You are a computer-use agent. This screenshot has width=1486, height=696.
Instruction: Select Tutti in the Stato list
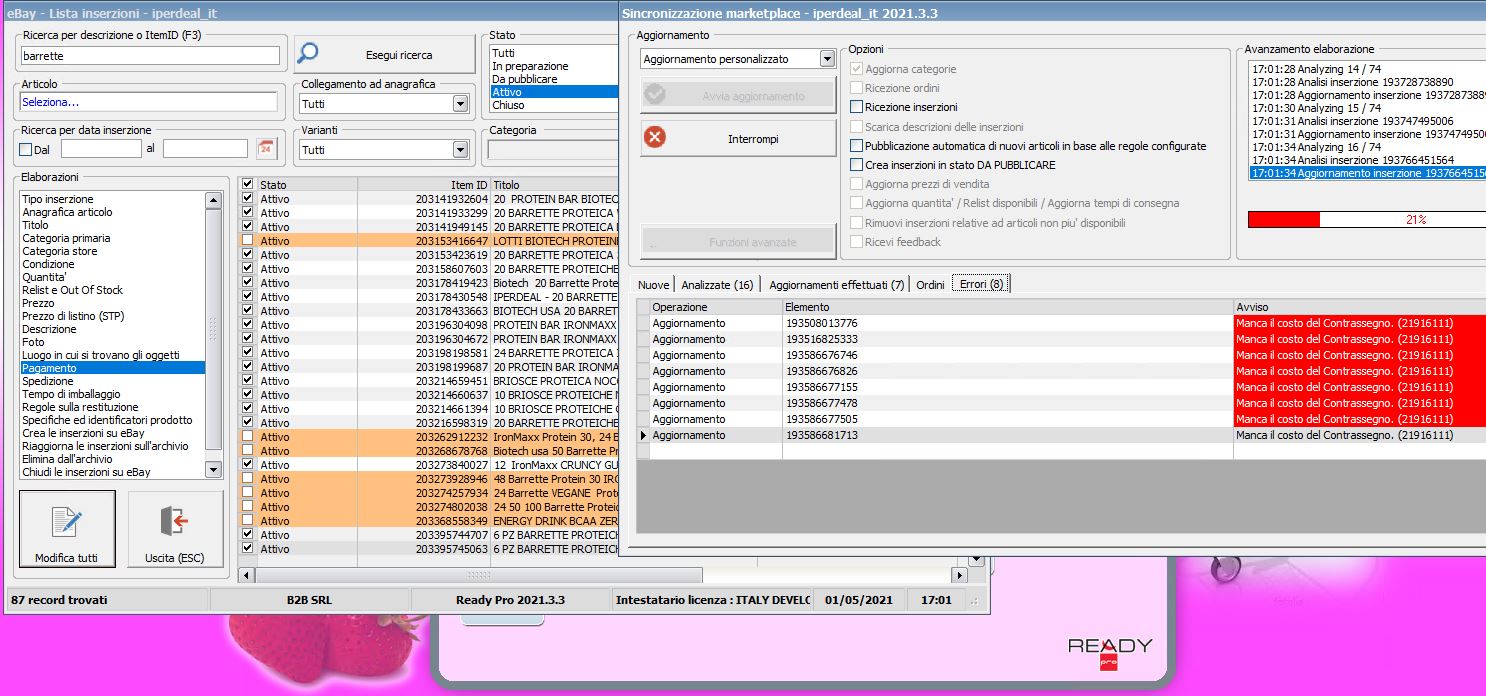(x=553, y=53)
